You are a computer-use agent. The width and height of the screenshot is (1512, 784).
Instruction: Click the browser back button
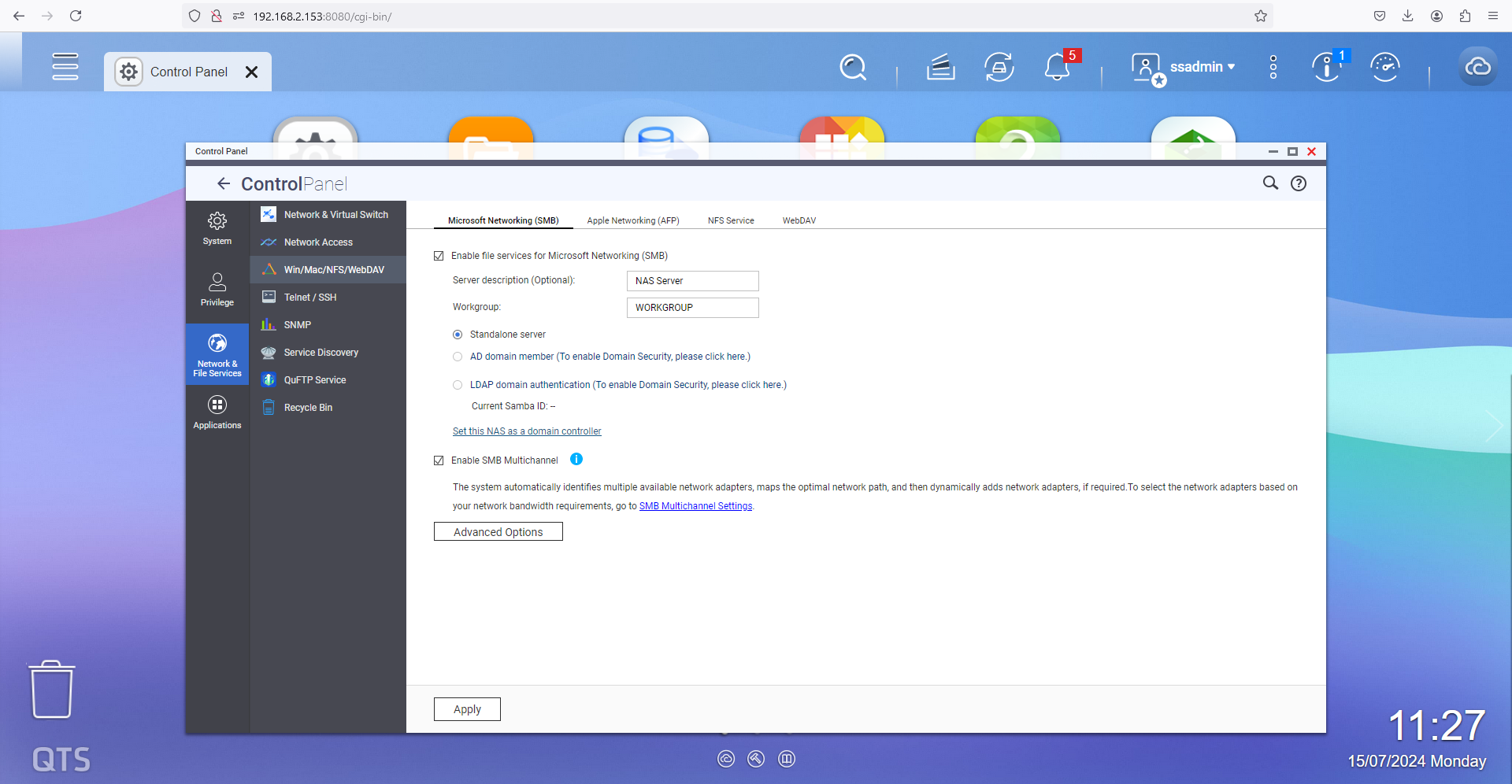pos(19,16)
